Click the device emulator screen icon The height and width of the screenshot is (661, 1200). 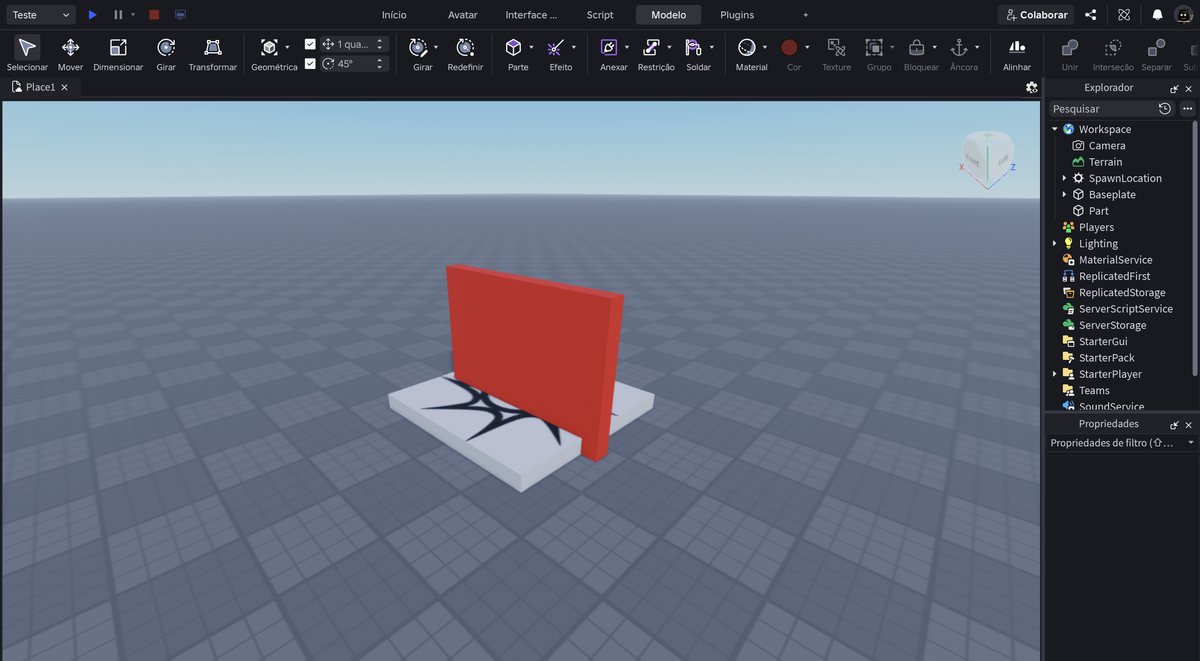pyautogui.click(x=180, y=15)
